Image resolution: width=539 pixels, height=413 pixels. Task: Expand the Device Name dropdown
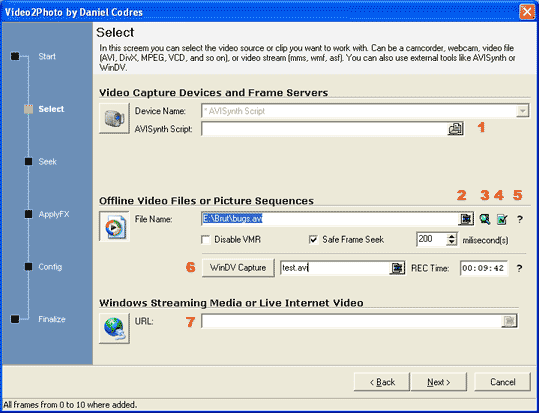click(522, 111)
